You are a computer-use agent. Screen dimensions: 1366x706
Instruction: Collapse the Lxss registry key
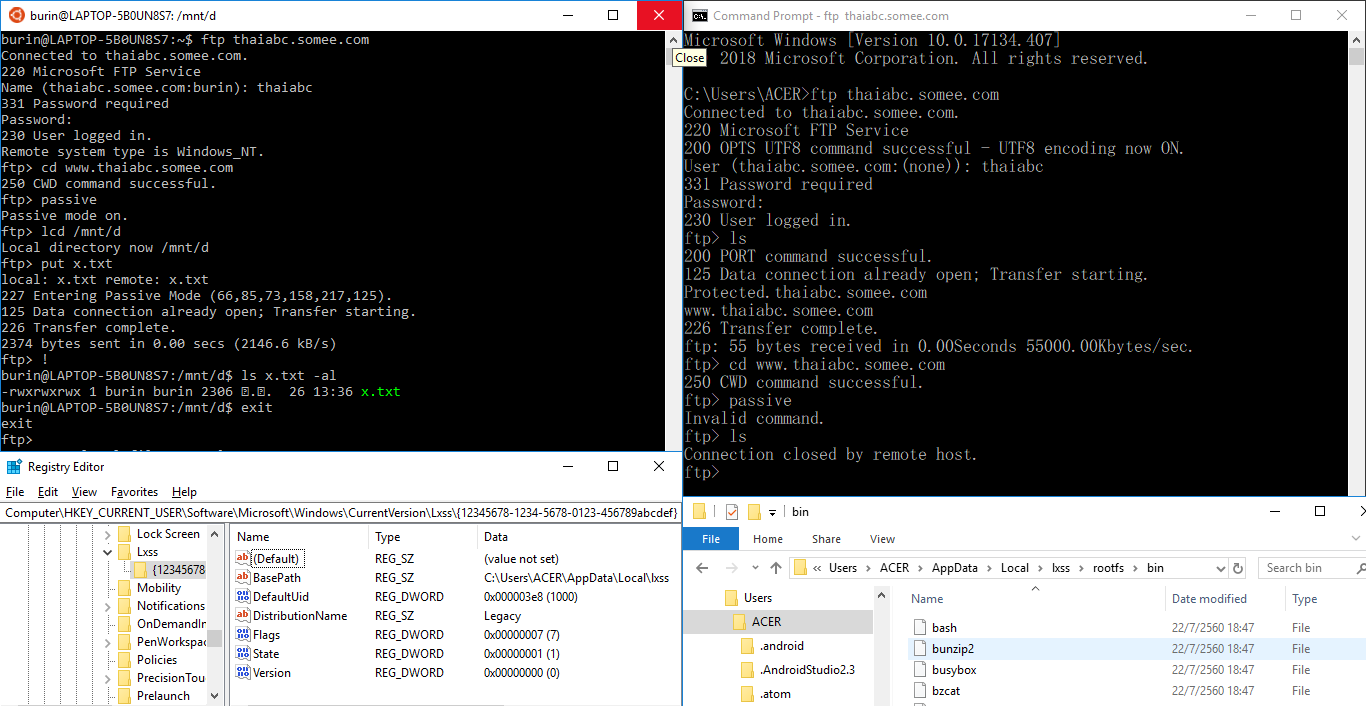(x=108, y=552)
